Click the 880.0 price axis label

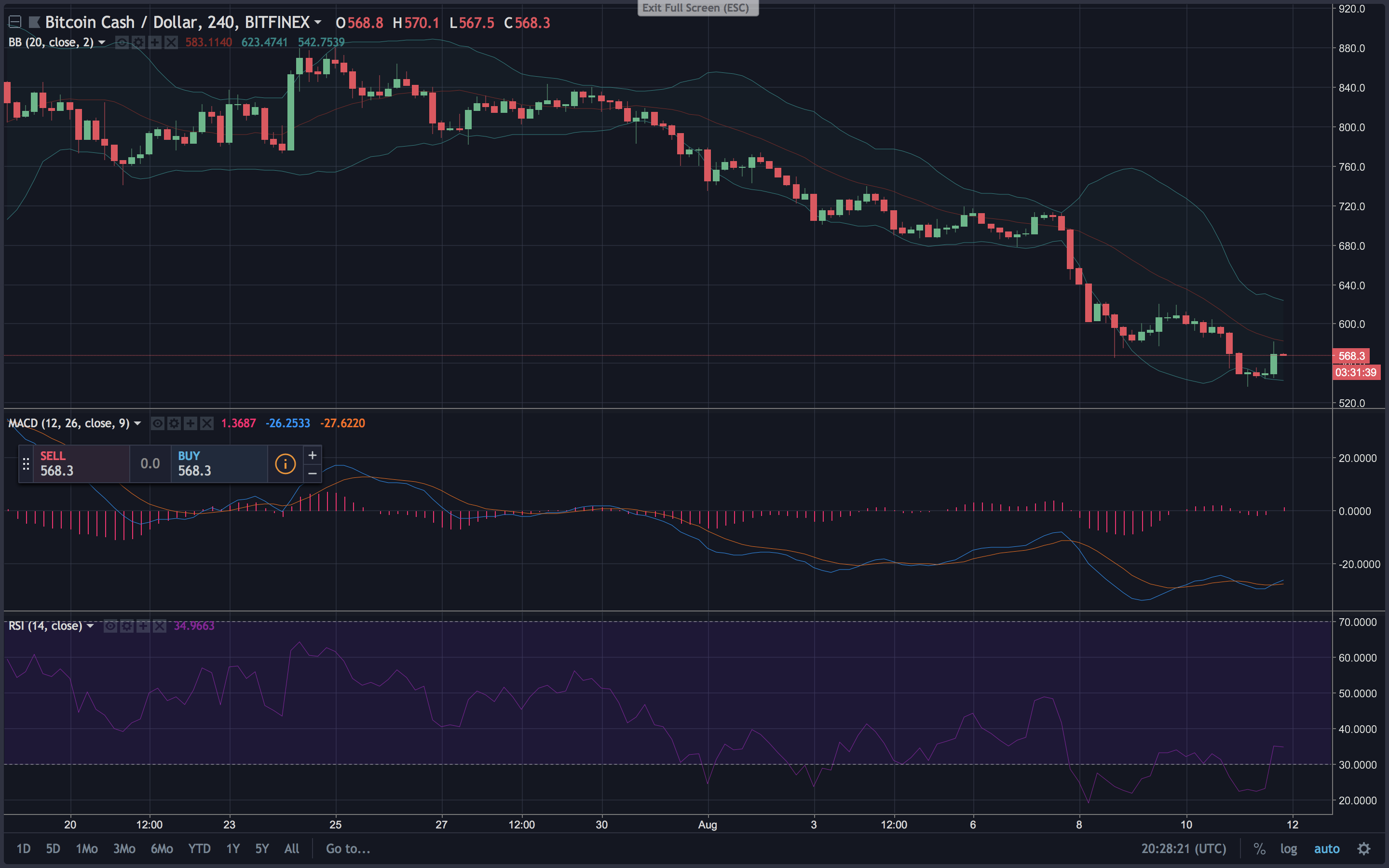point(1351,48)
